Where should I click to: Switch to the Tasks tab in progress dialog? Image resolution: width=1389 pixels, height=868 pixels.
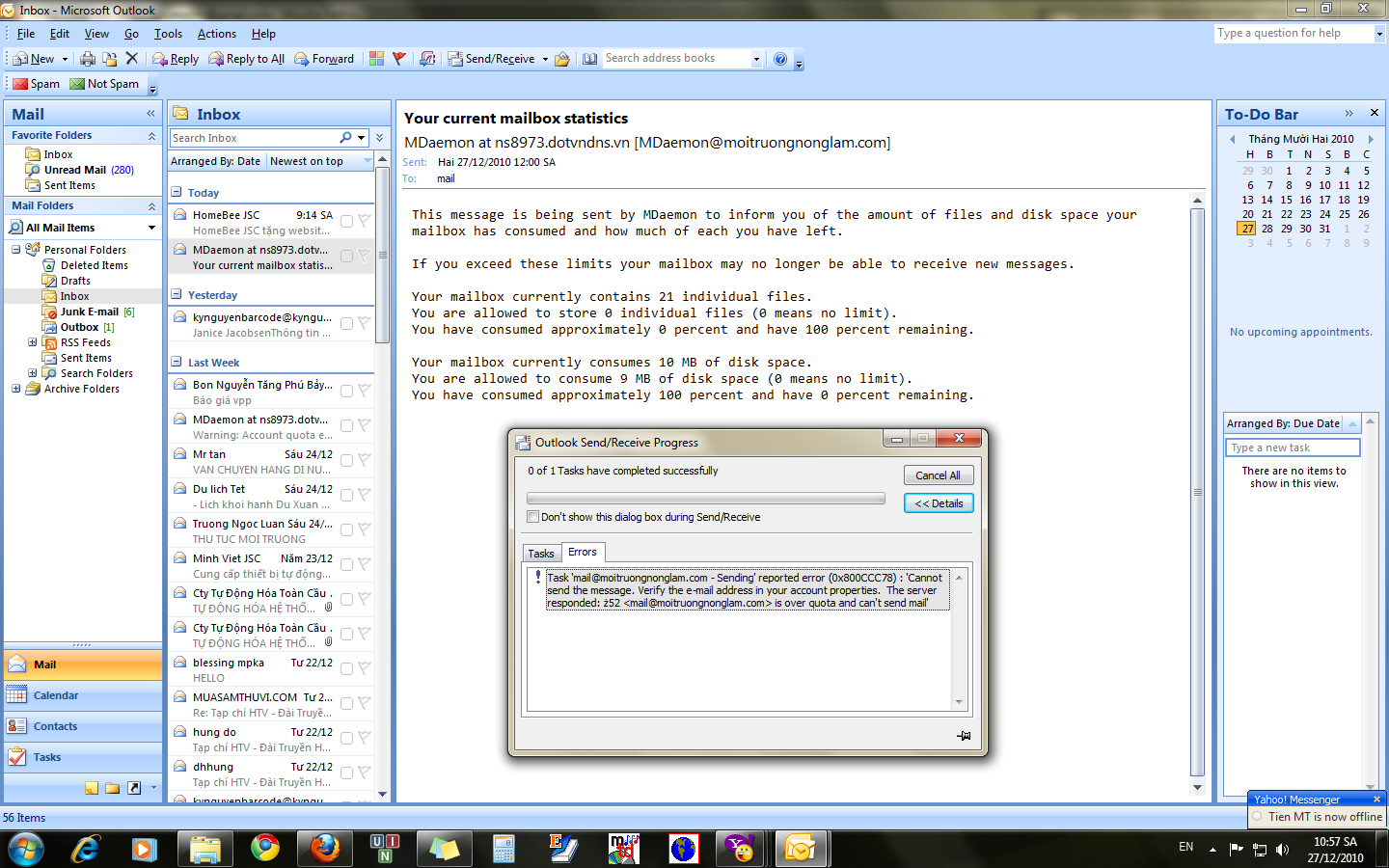[x=541, y=554]
